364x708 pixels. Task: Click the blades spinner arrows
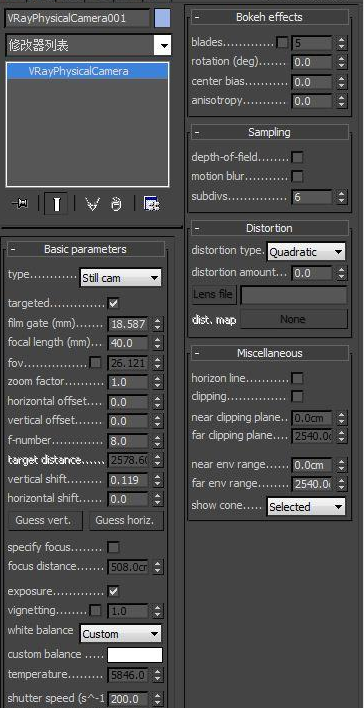pyautogui.click(x=341, y=43)
